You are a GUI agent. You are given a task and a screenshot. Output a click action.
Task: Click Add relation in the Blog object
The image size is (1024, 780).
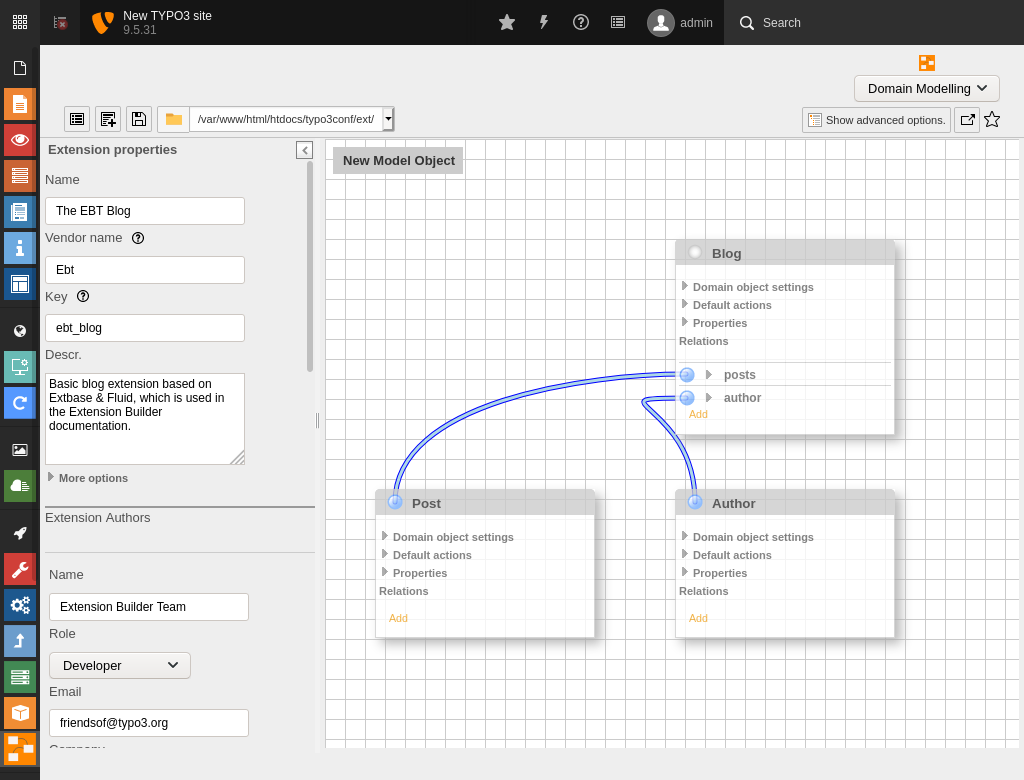pyautogui.click(x=698, y=414)
